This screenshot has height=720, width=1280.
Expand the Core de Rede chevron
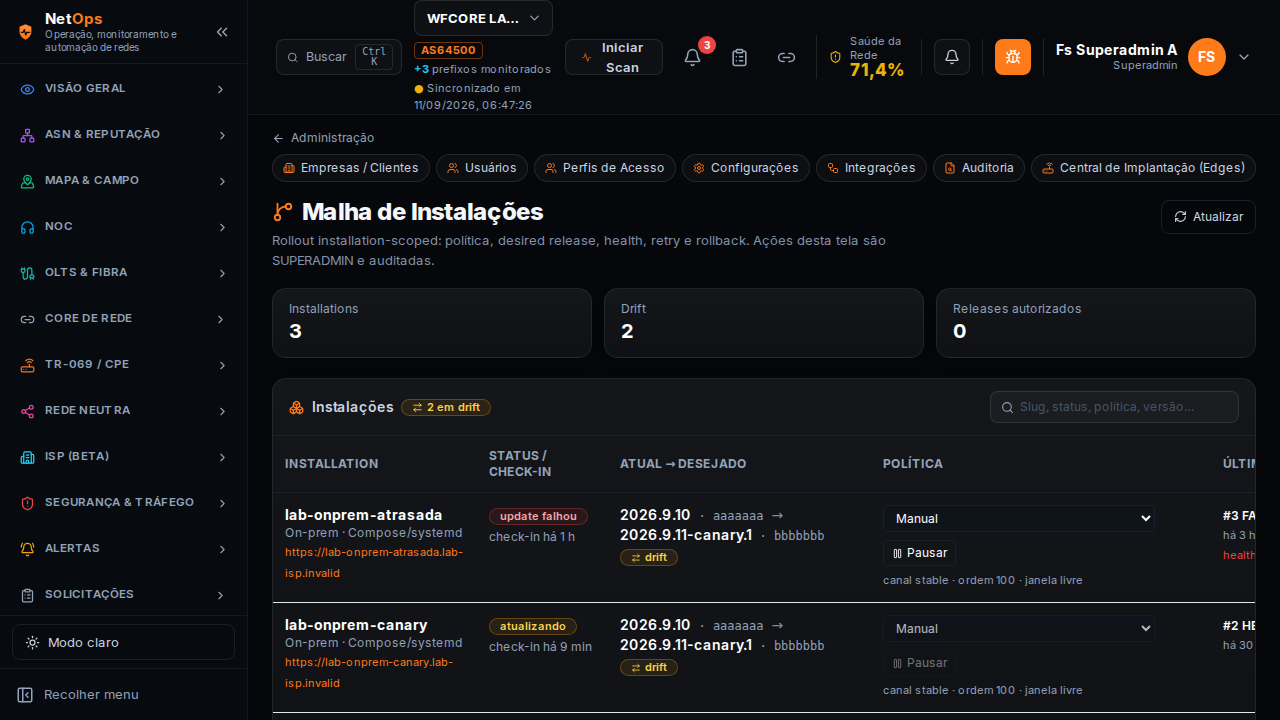point(222,319)
